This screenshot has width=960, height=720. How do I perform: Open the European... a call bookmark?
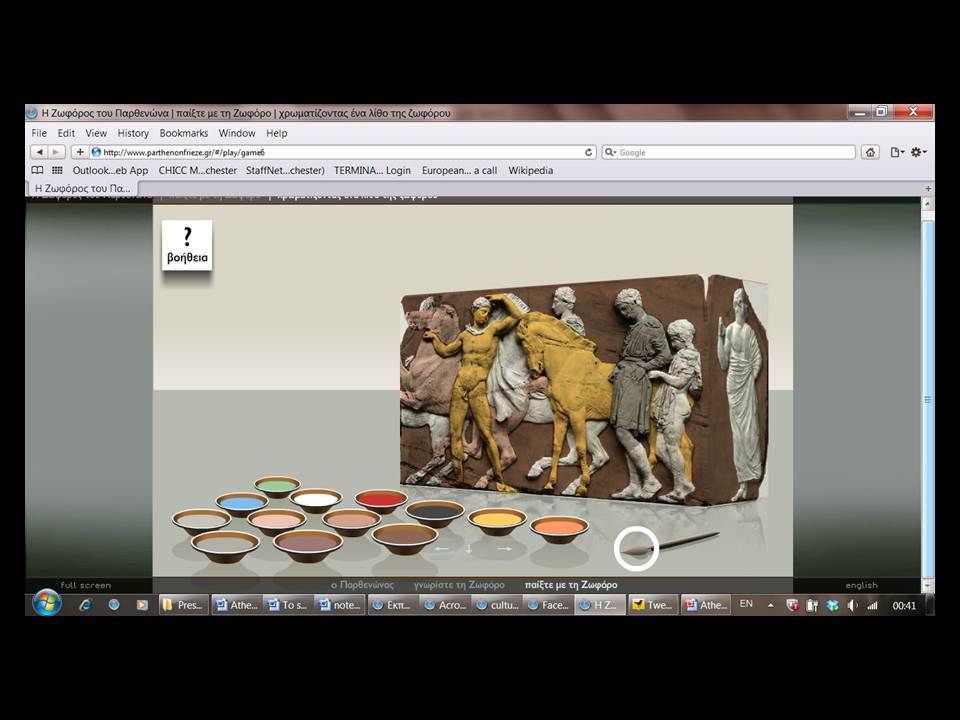coord(459,171)
